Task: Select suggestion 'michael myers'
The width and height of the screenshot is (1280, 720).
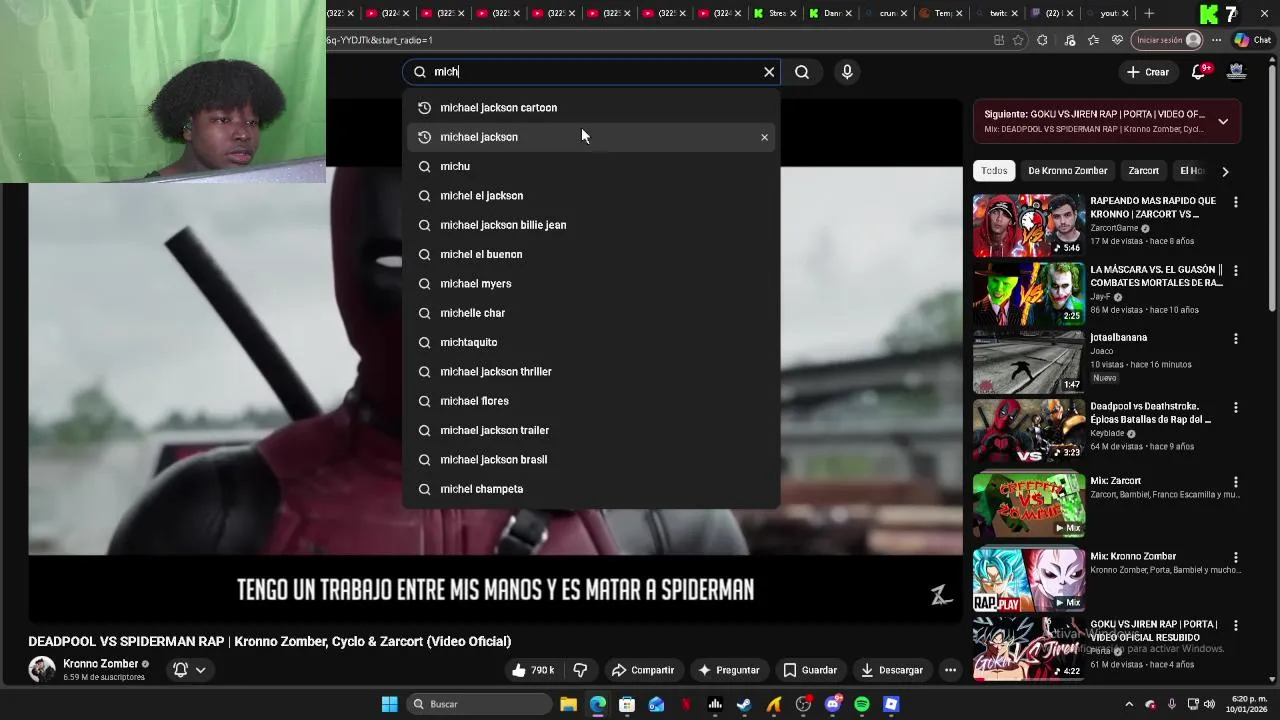Action: [x=591, y=284]
